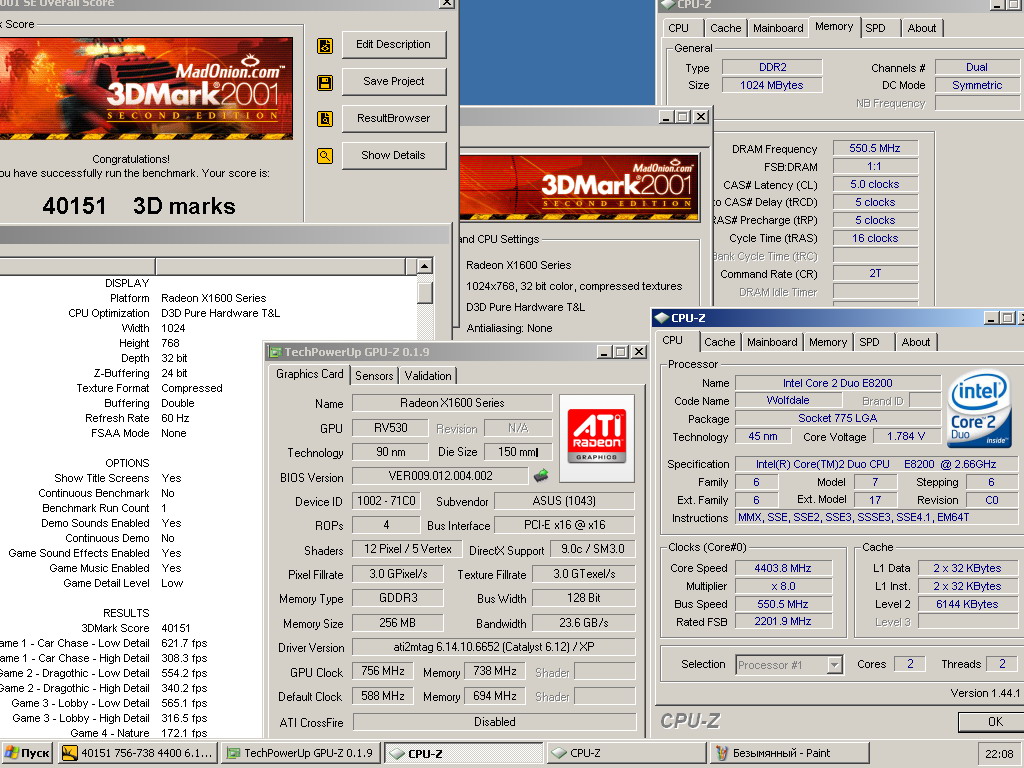The height and width of the screenshot is (768, 1024).
Task: Click the results list scroll-up arrow
Action: click(x=424, y=266)
